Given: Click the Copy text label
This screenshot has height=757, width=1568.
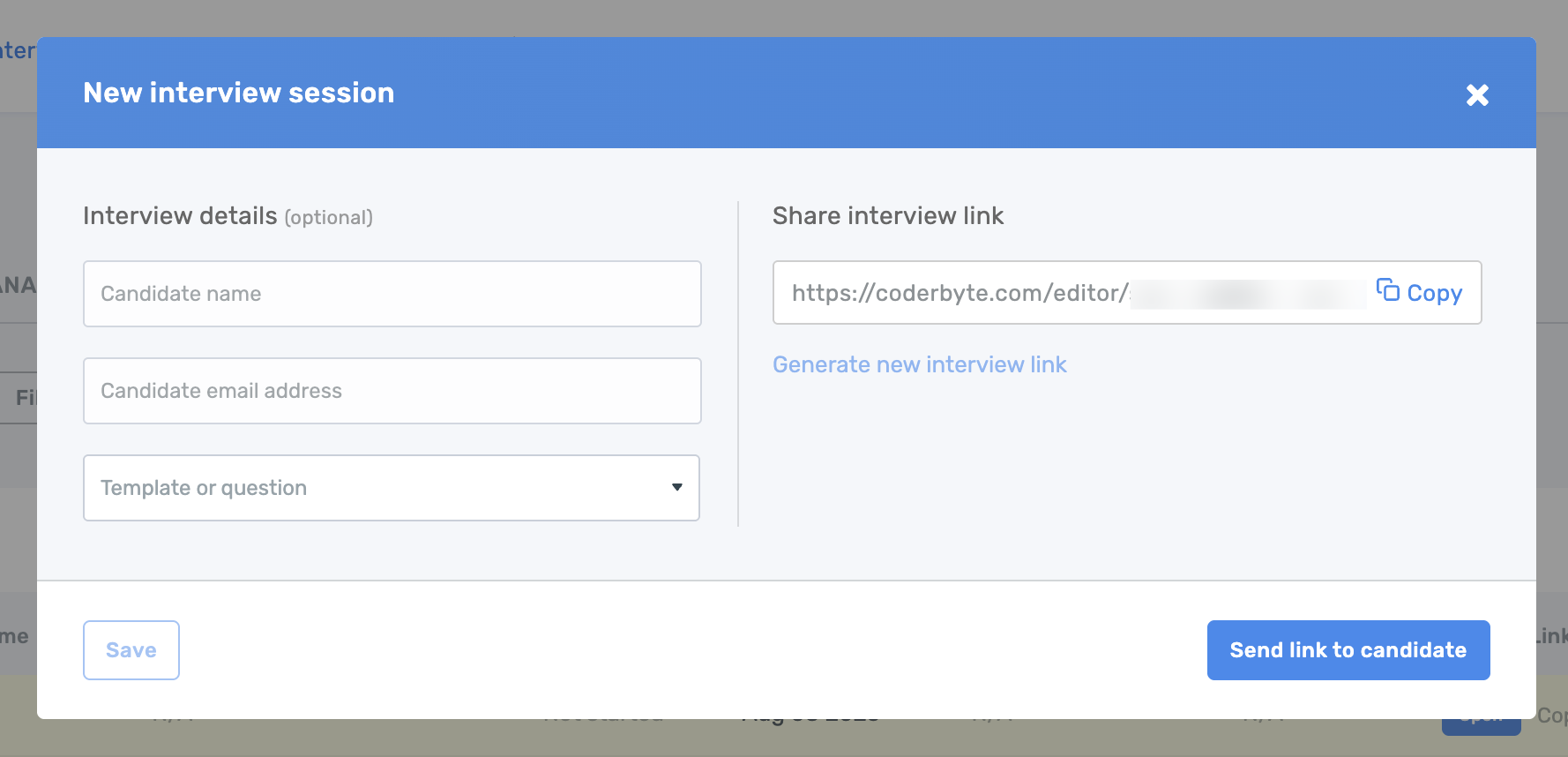Looking at the screenshot, I should 1434,293.
